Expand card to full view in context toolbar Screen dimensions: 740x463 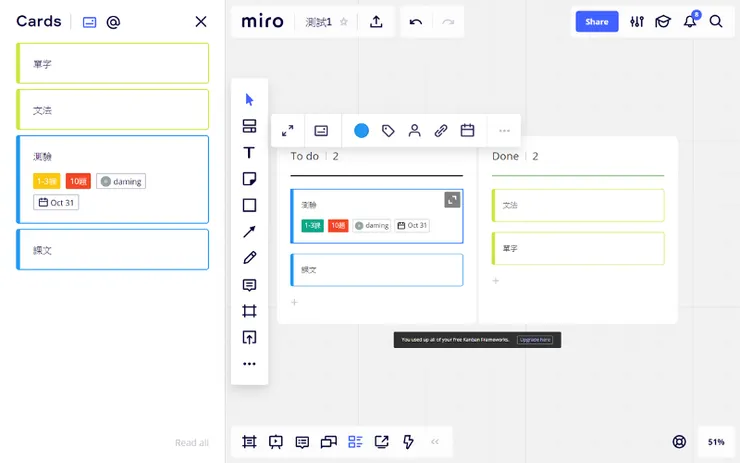pos(287,131)
